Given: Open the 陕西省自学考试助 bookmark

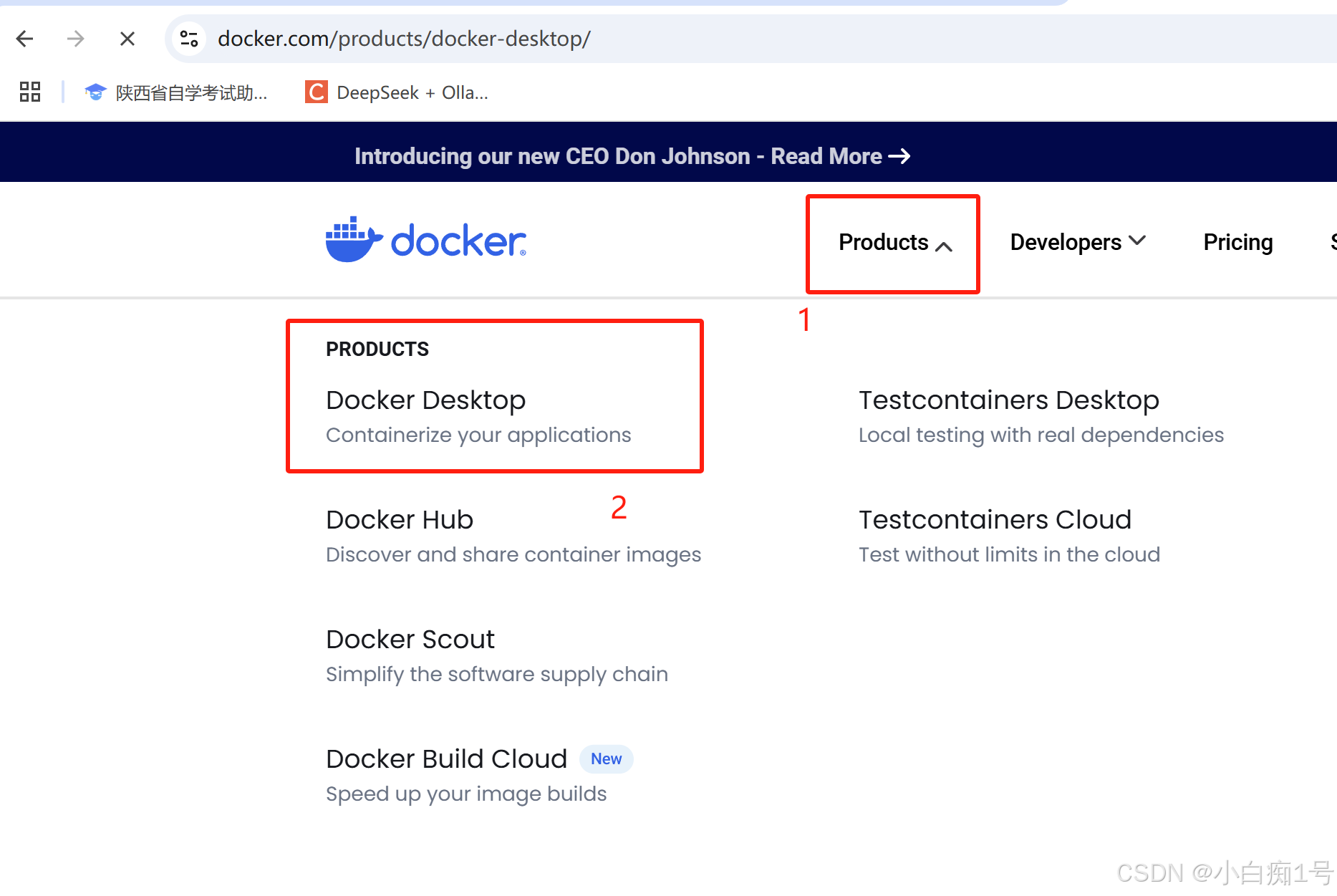Looking at the screenshot, I should [x=176, y=92].
